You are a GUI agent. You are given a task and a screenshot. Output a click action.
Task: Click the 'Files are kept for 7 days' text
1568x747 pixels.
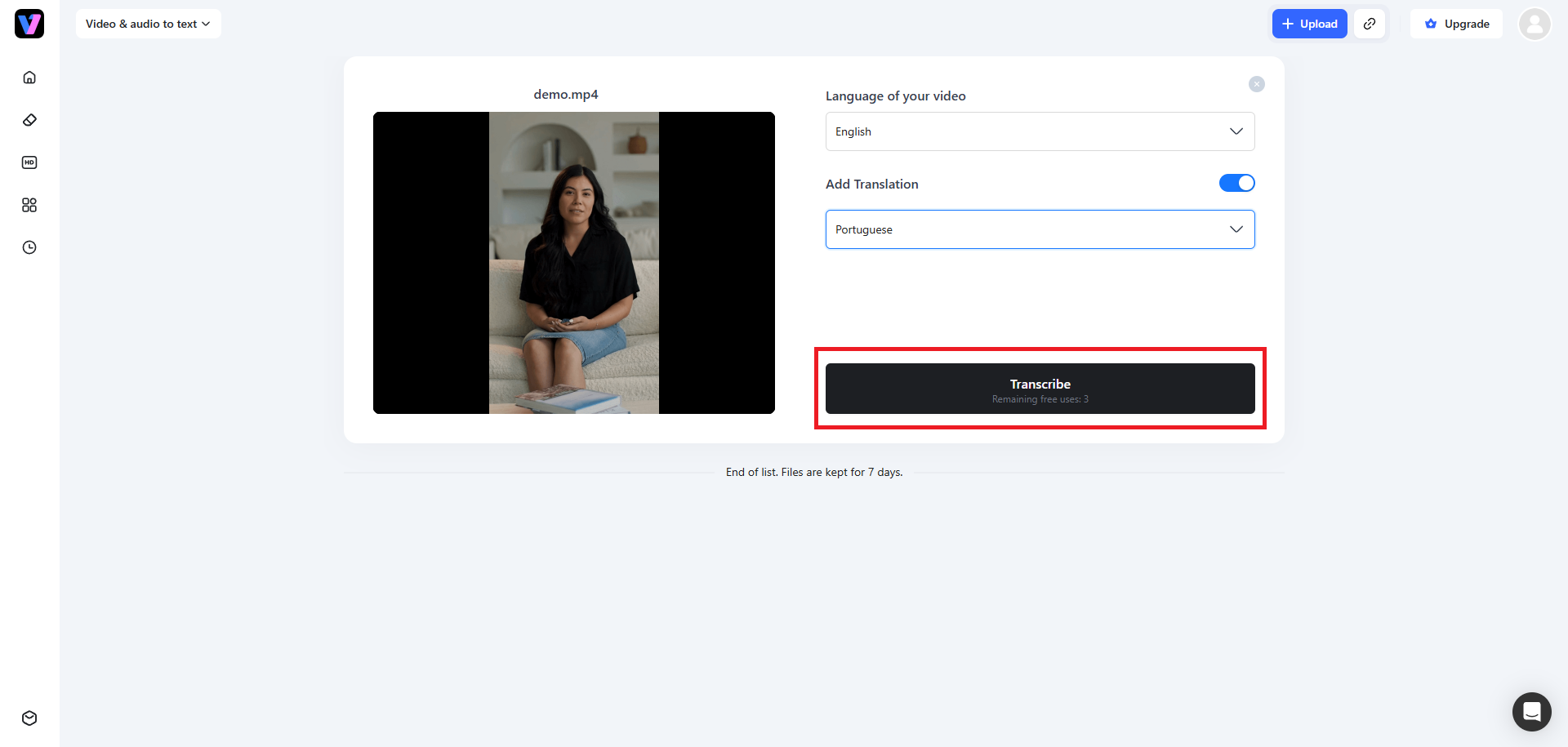[842, 473]
